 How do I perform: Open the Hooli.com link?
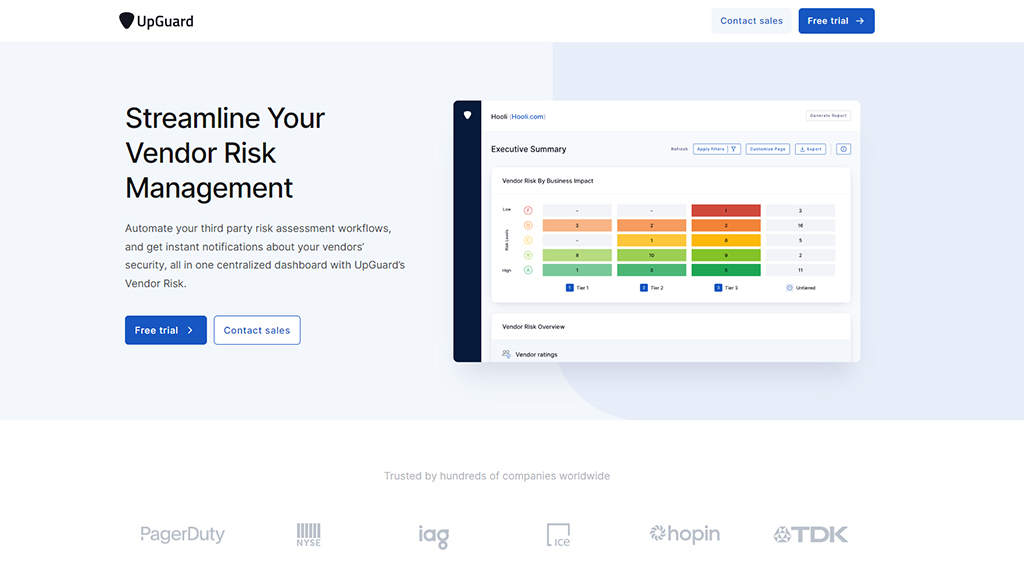(527, 116)
